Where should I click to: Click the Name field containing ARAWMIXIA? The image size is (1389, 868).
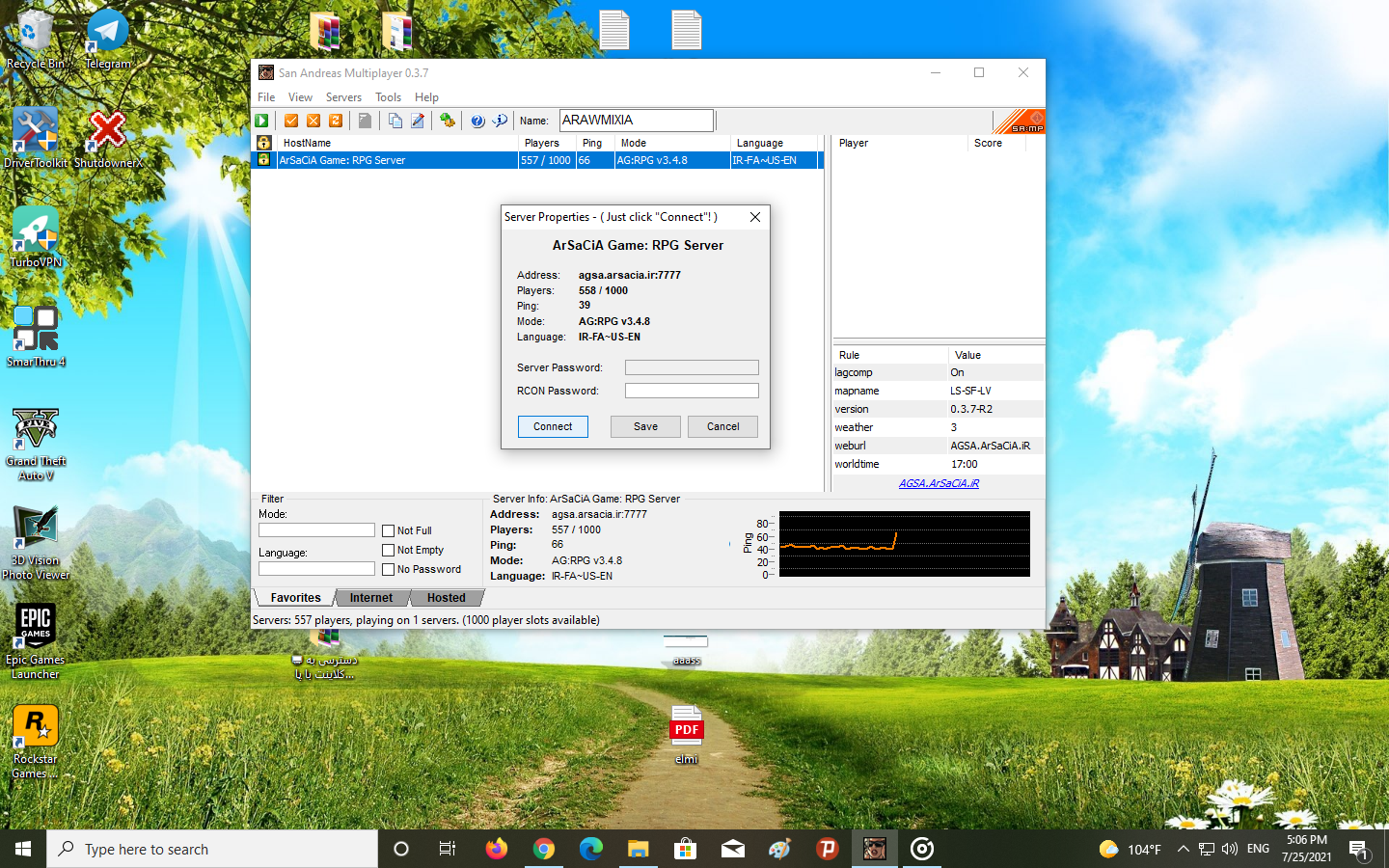(637, 121)
